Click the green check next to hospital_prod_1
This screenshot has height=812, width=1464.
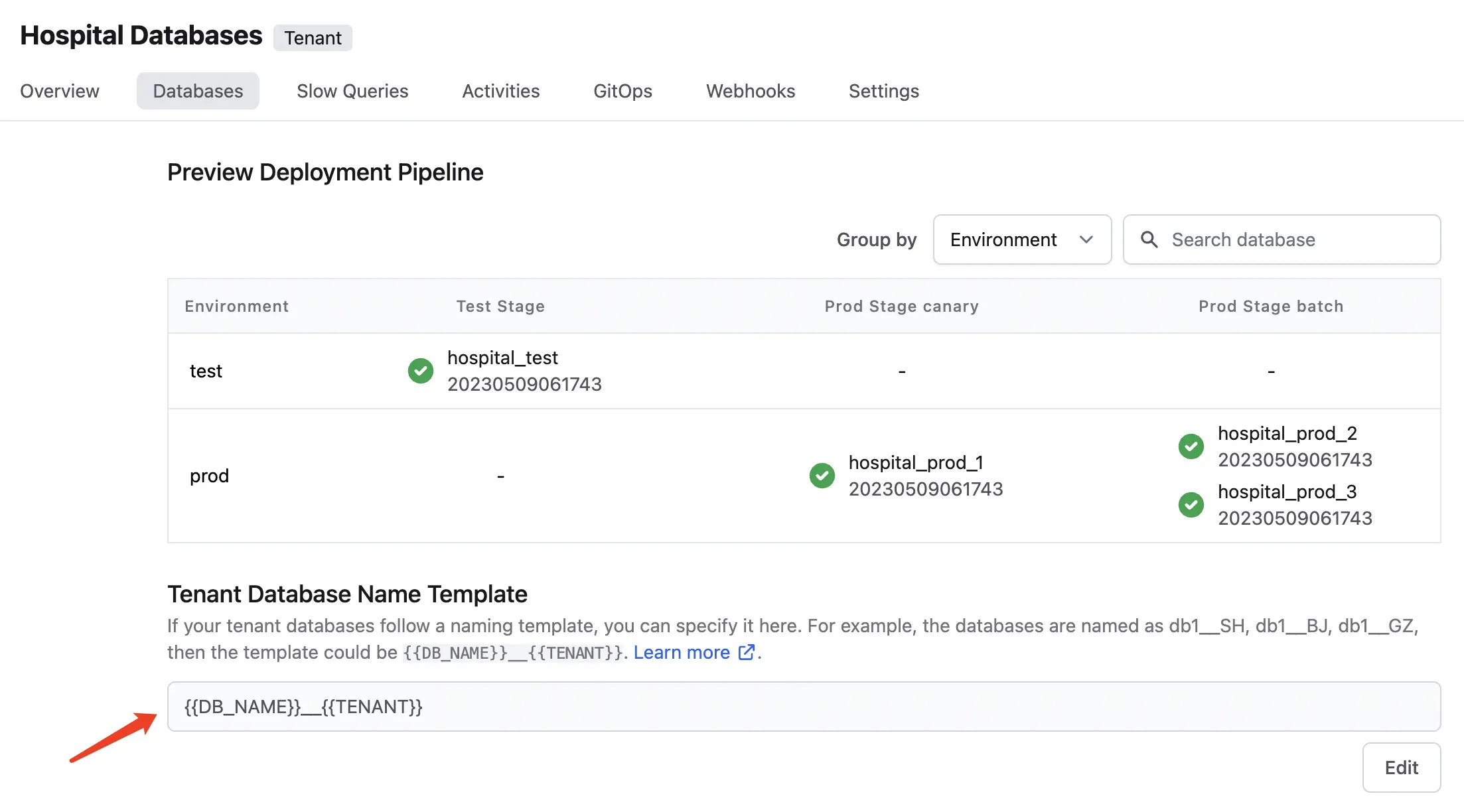pyautogui.click(x=822, y=476)
